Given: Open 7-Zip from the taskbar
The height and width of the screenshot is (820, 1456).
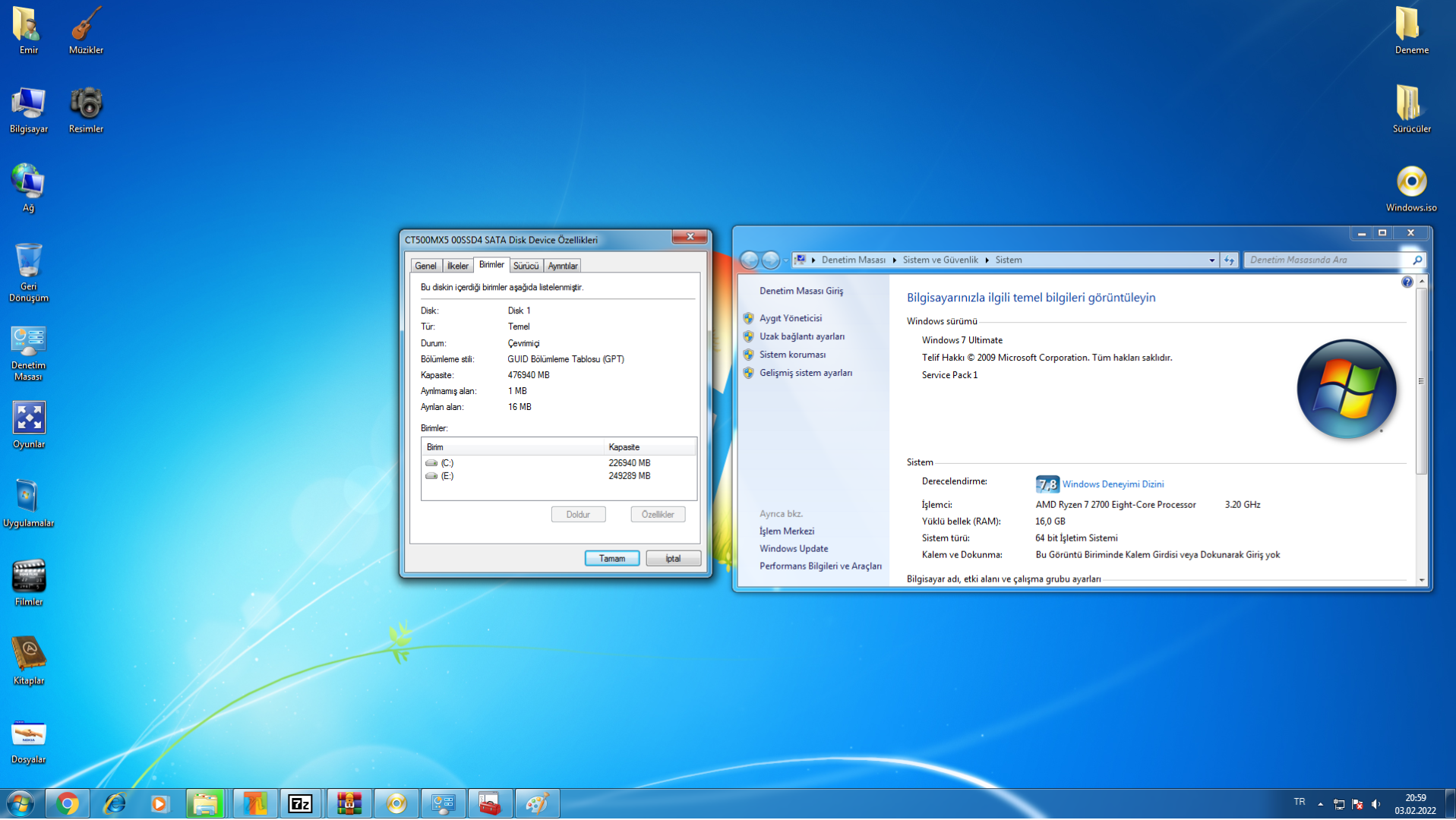Looking at the screenshot, I should [300, 803].
